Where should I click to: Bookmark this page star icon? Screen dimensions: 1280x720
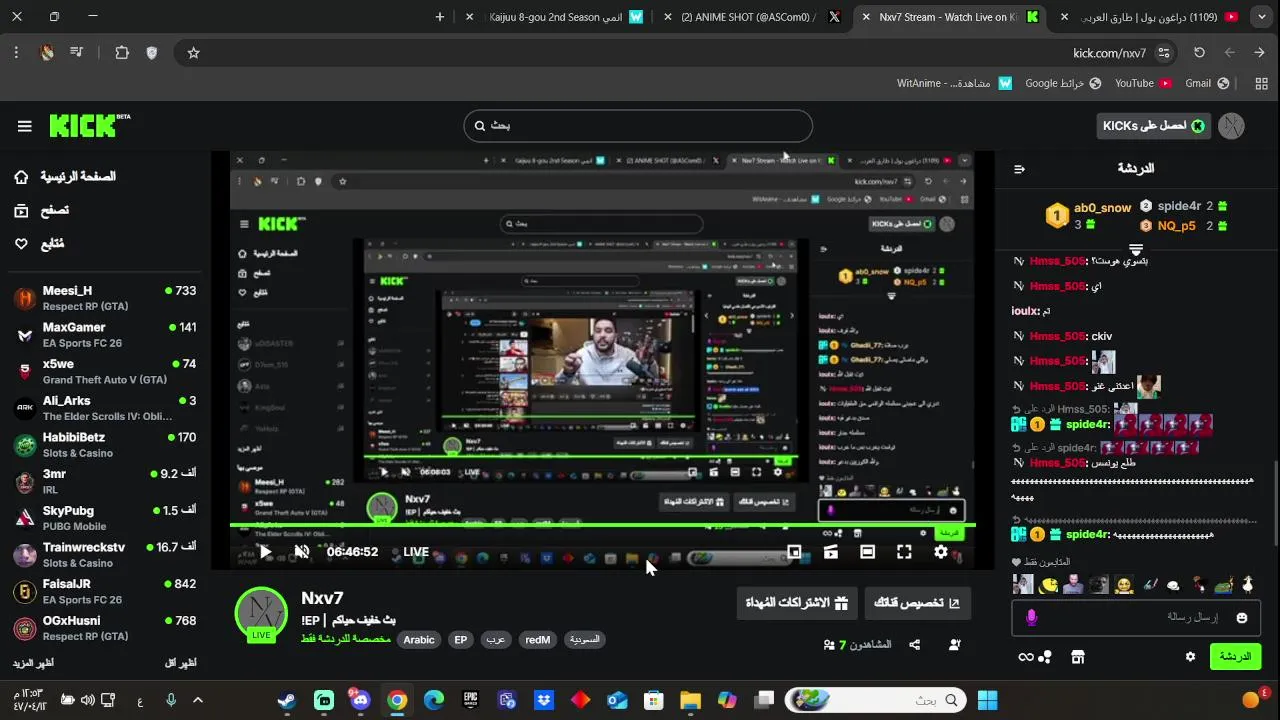click(x=194, y=53)
